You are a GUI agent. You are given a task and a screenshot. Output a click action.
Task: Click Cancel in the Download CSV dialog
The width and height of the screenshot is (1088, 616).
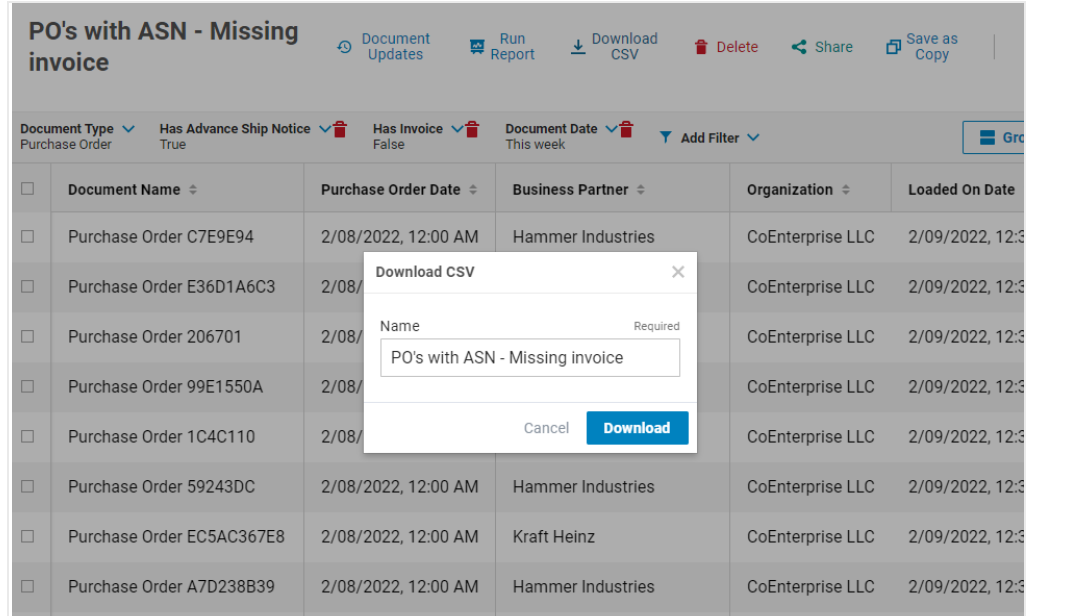[x=546, y=428]
